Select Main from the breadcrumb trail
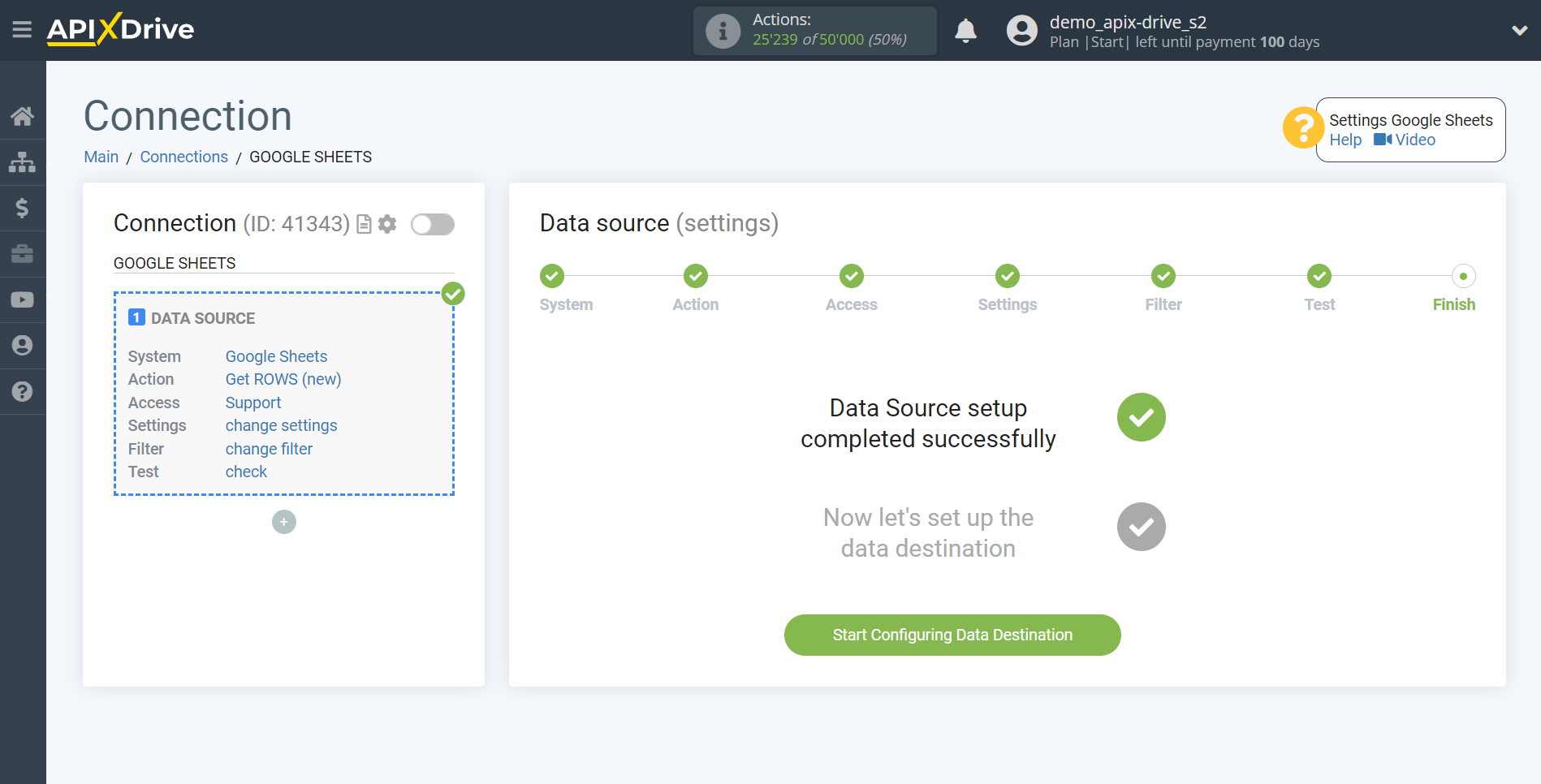The height and width of the screenshot is (784, 1541). coord(101,156)
